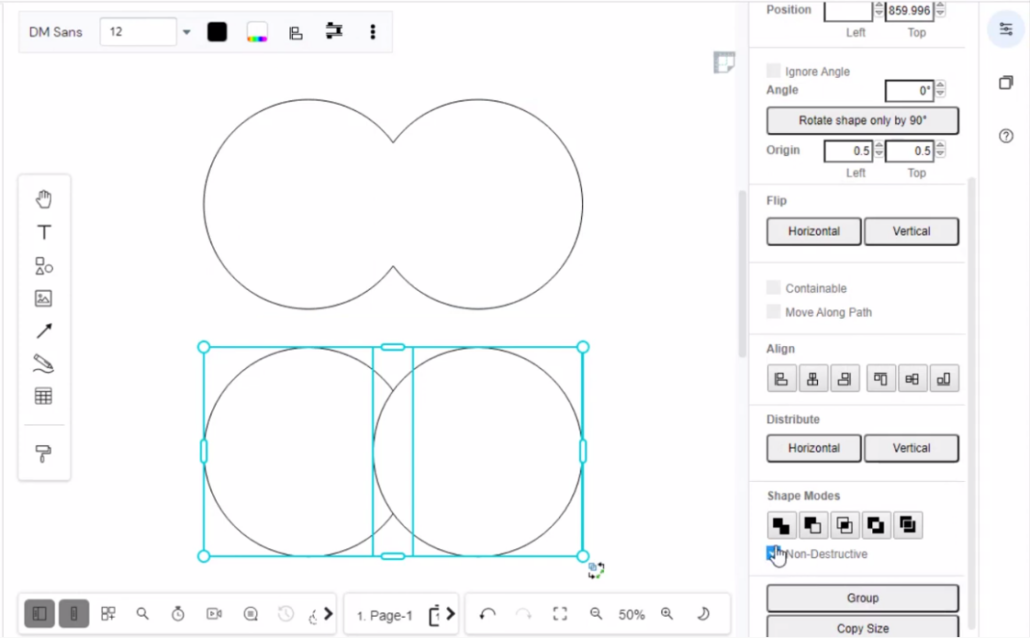Toggle dark mode with the moon icon

[x=704, y=613]
